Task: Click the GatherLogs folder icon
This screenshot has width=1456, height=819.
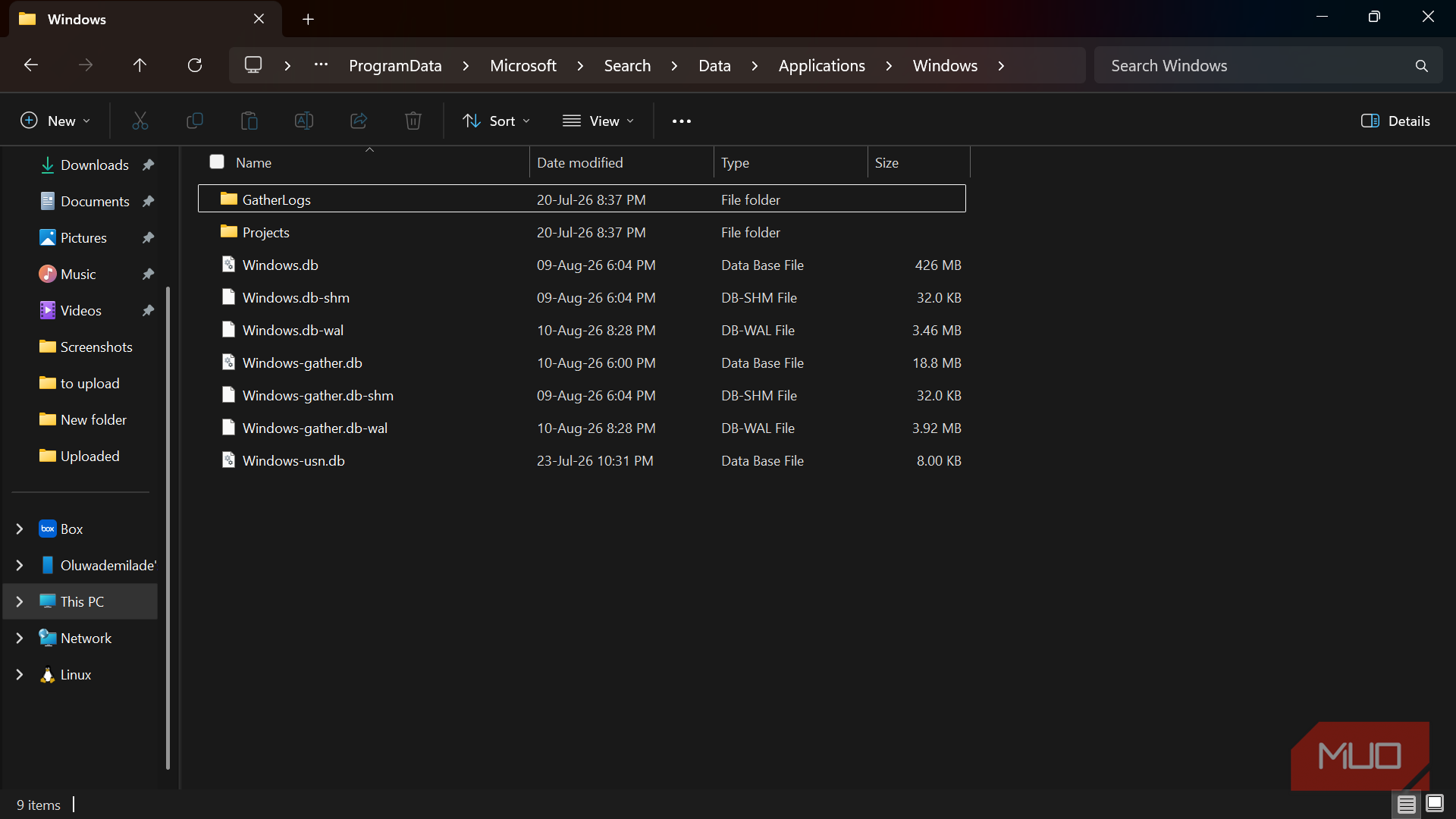Action: click(229, 199)
